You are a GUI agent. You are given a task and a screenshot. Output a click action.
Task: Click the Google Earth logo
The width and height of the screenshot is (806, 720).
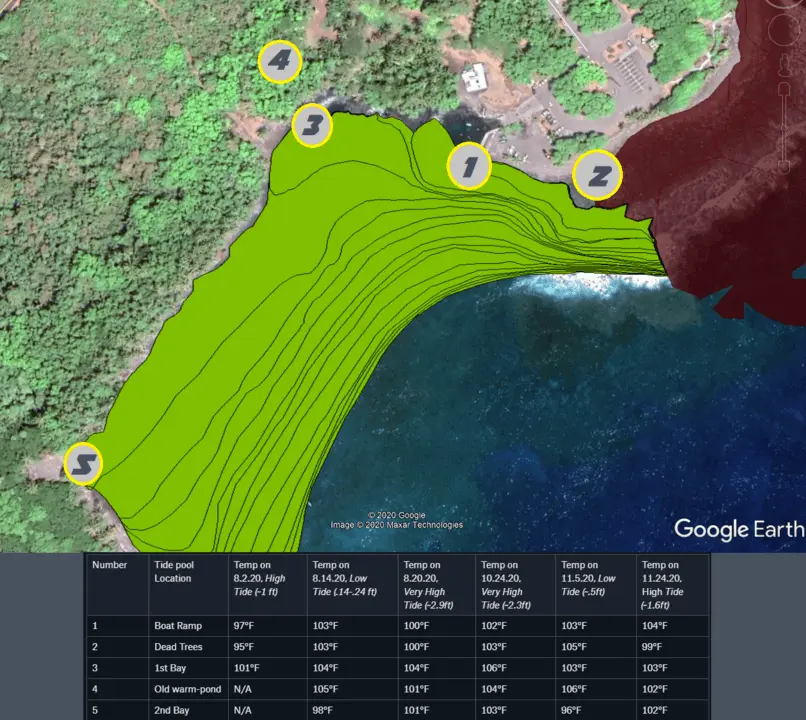738,529
